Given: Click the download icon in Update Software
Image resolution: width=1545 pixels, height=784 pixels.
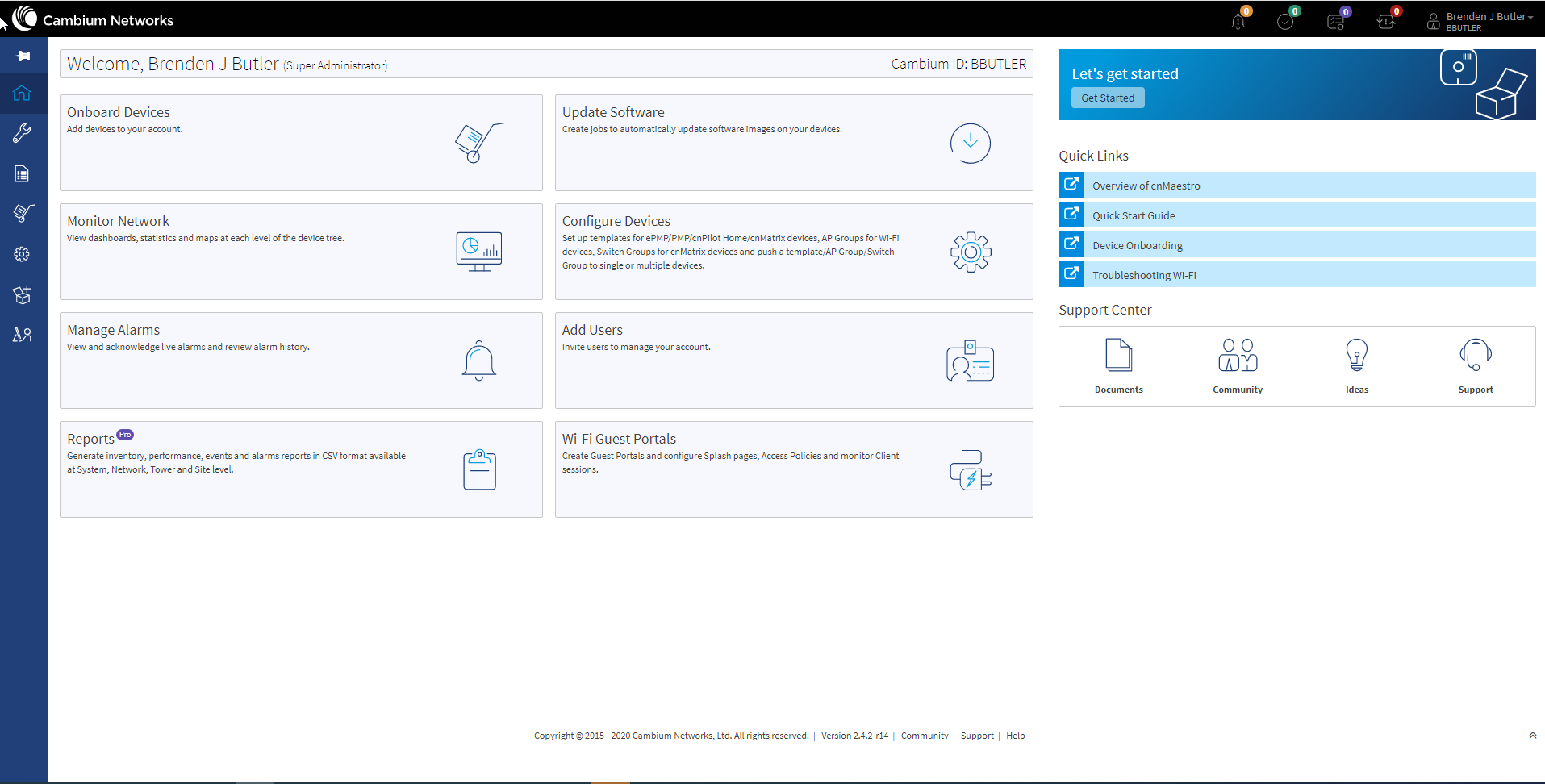Looking at the screenshot, I should [971, 144].
